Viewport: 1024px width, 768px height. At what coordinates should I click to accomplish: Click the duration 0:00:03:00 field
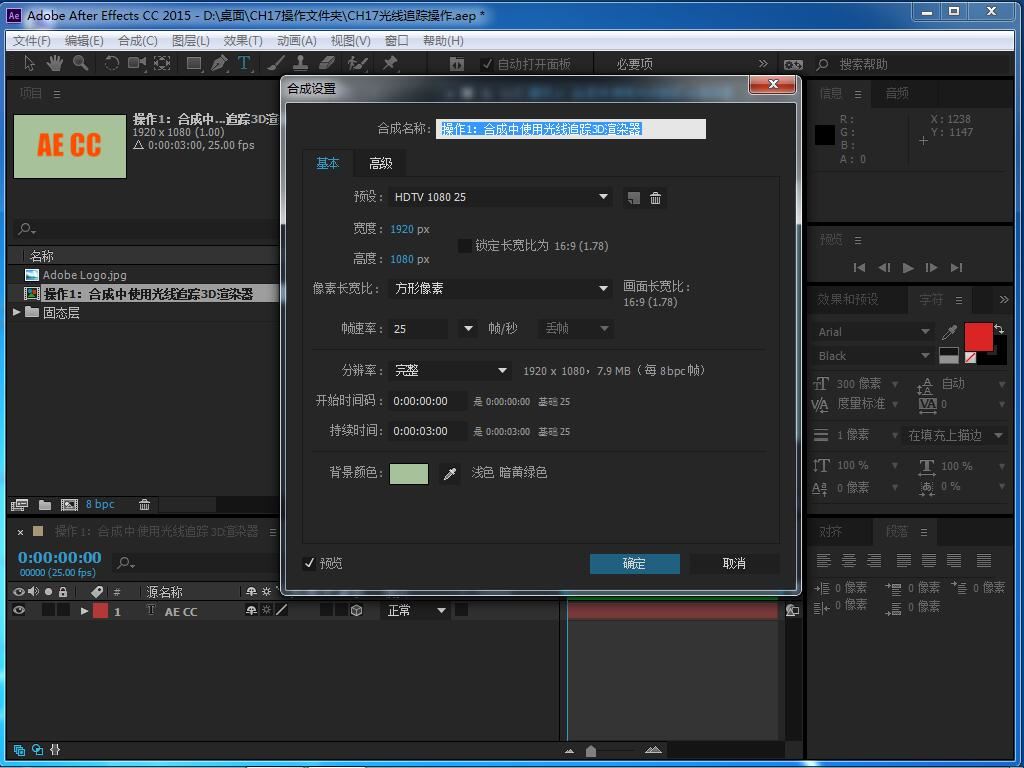click(x=428, y=431)
